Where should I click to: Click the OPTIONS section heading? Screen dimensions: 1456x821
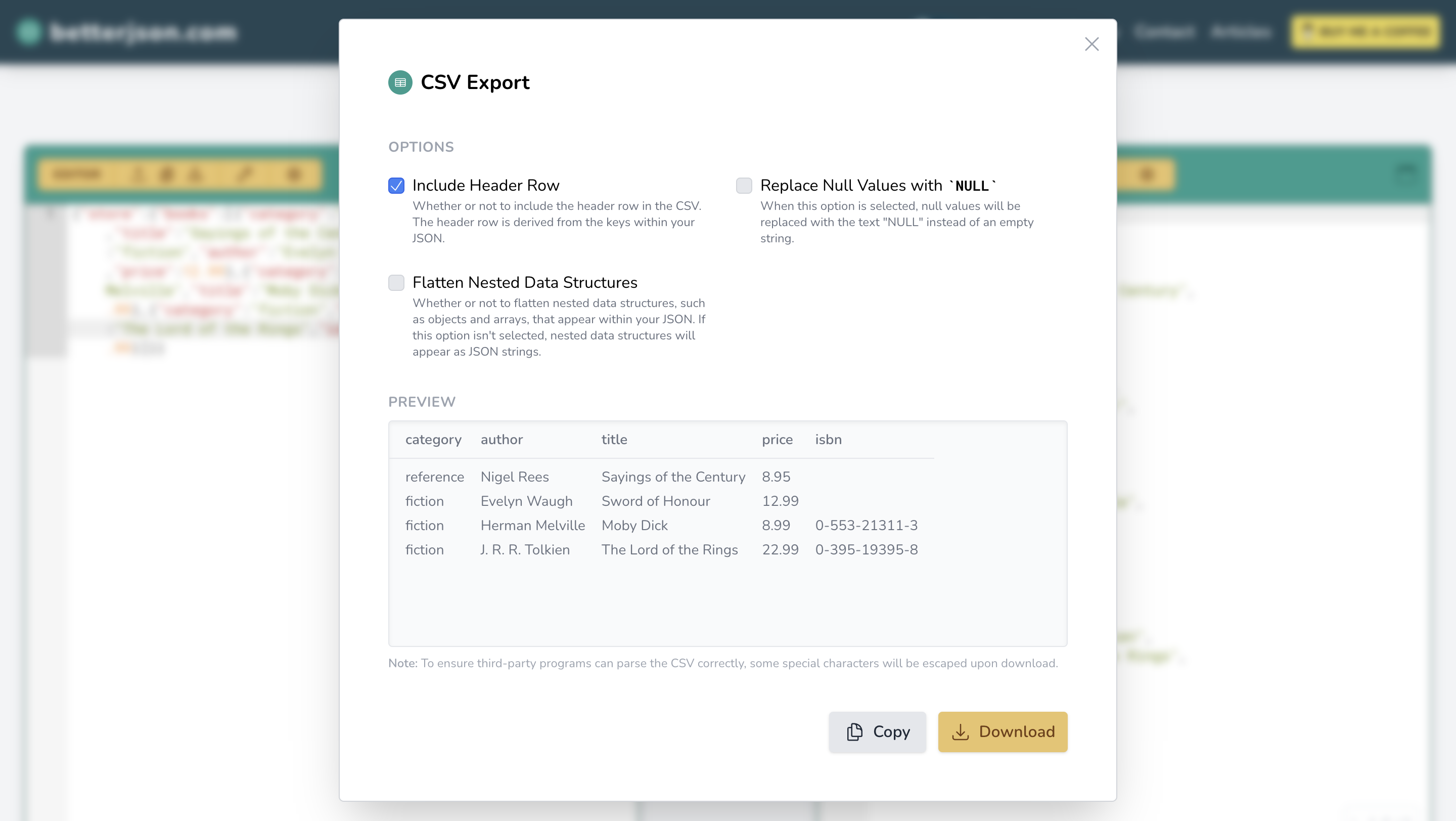(x=421, y=147)
